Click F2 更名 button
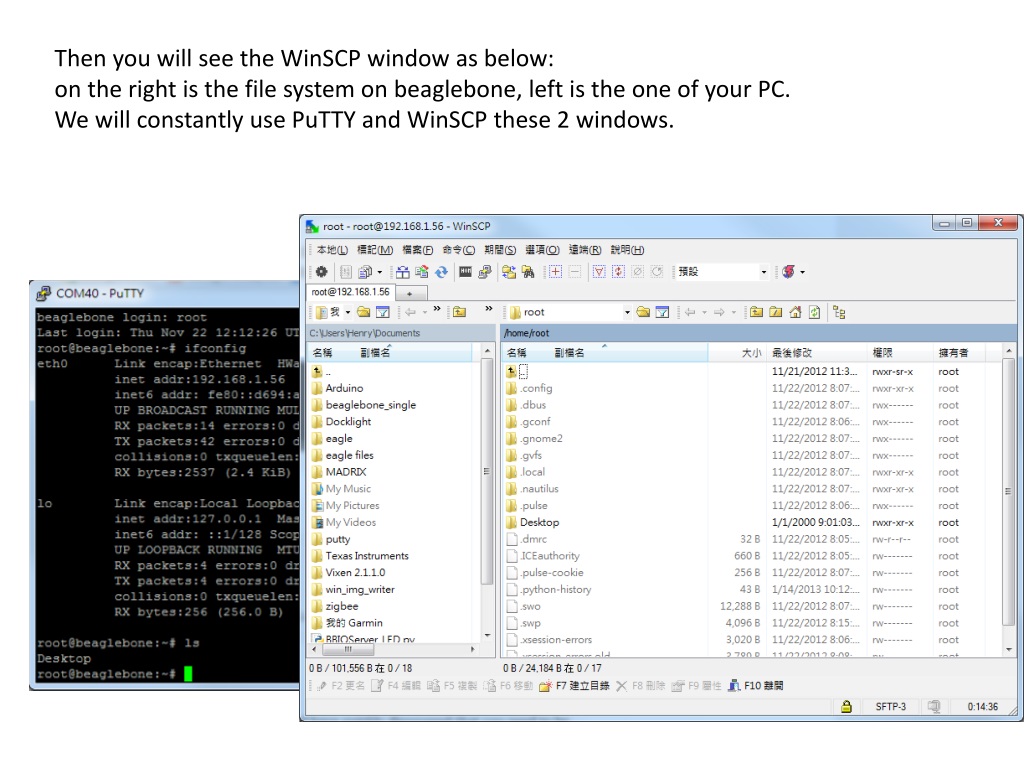Viewport: 1024px width, 768px height. click(x=340, y=686)
